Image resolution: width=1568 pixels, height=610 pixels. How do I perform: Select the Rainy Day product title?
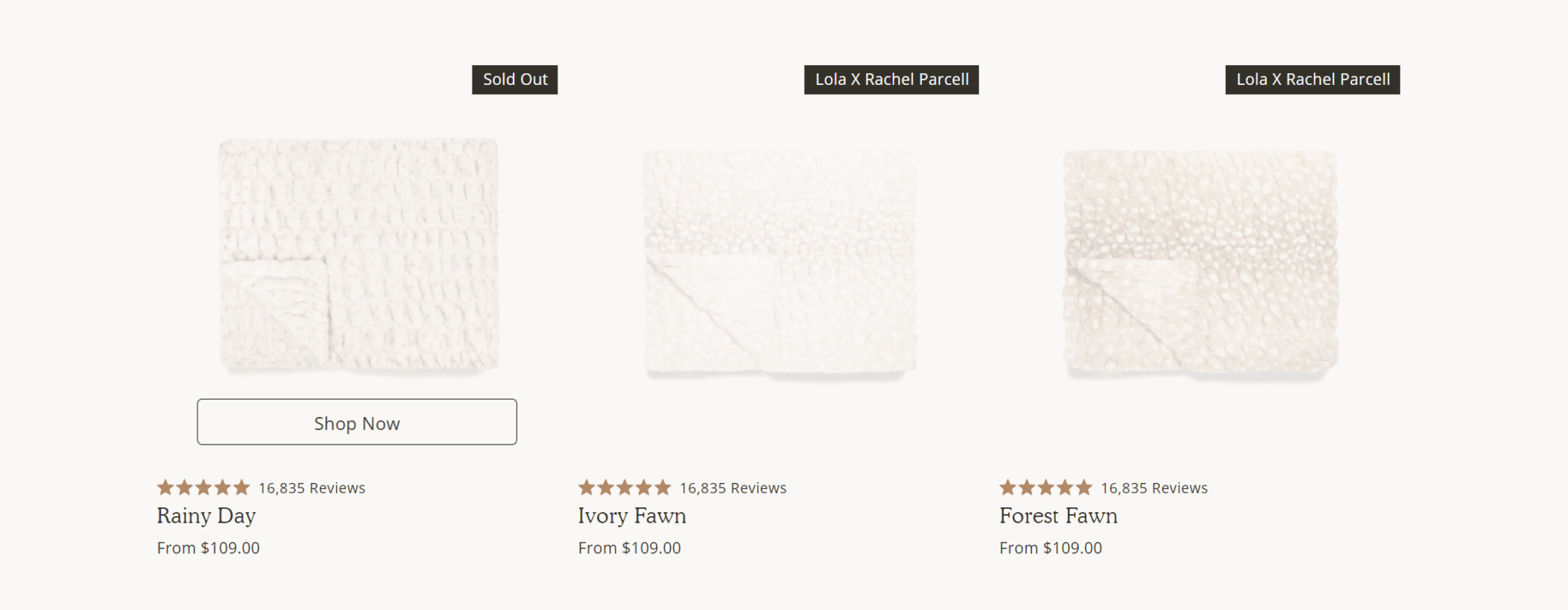click(206, 516)
